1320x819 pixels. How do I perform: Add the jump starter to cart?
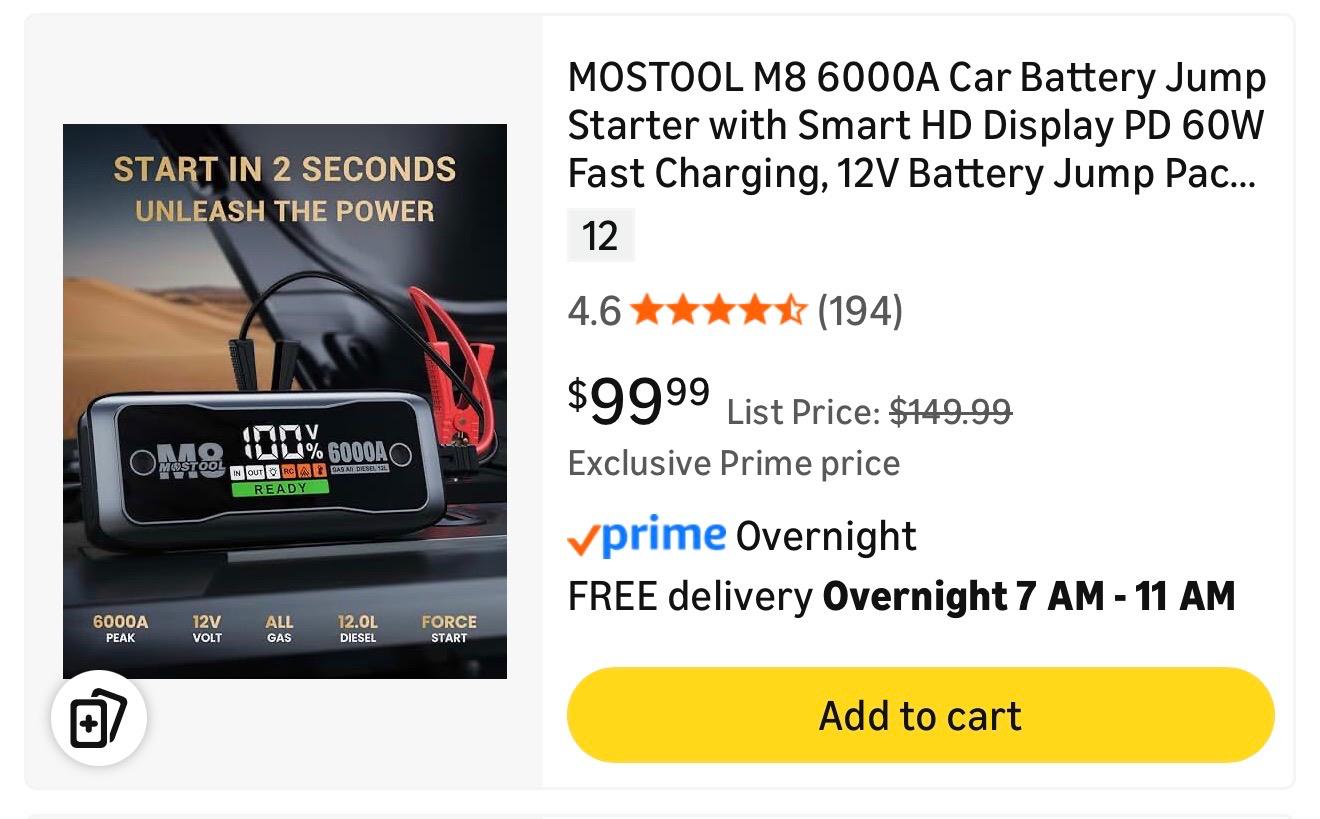(x=920, y=716)
